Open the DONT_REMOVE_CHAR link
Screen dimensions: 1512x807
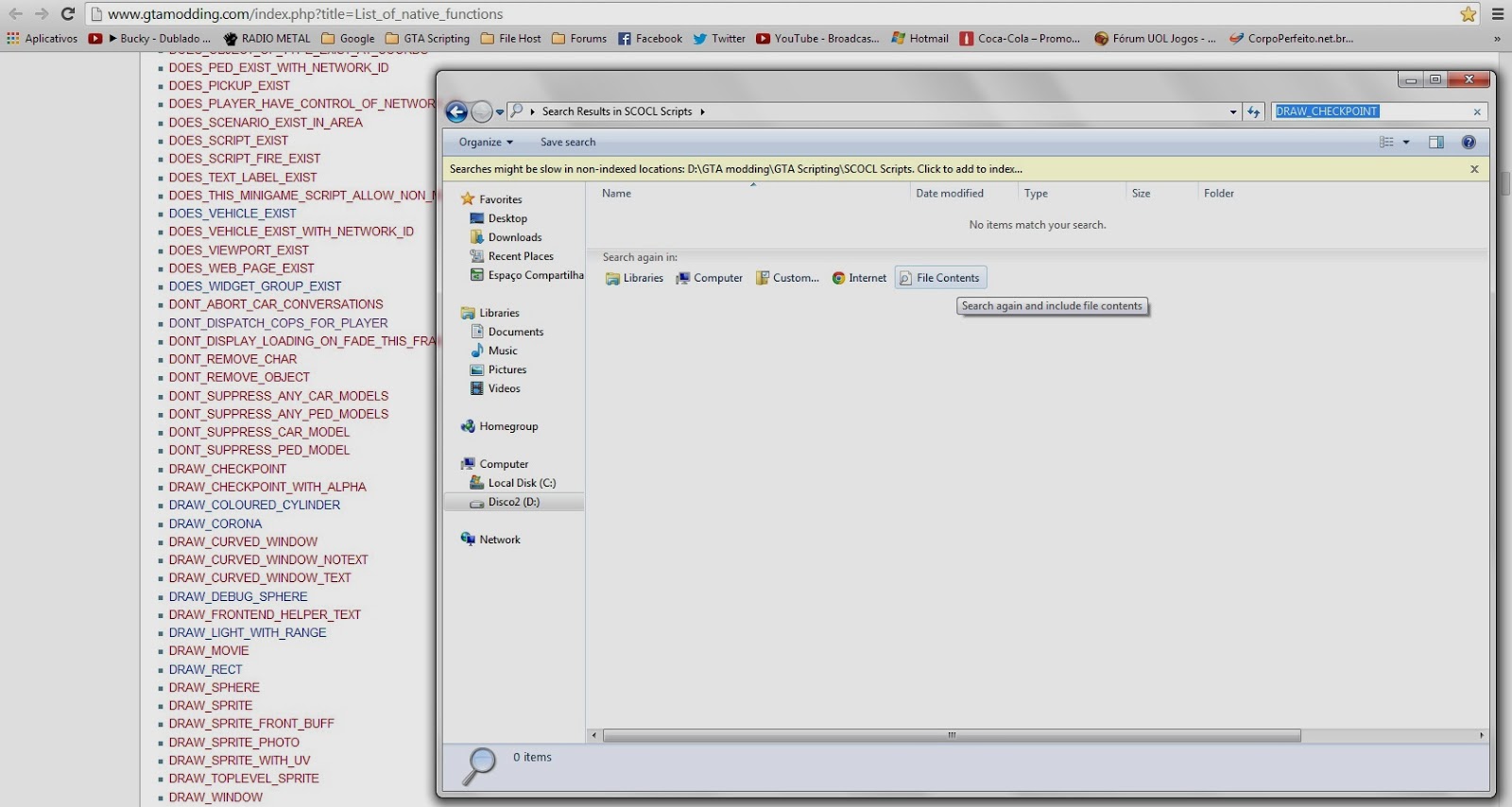(x=232, y=359)
